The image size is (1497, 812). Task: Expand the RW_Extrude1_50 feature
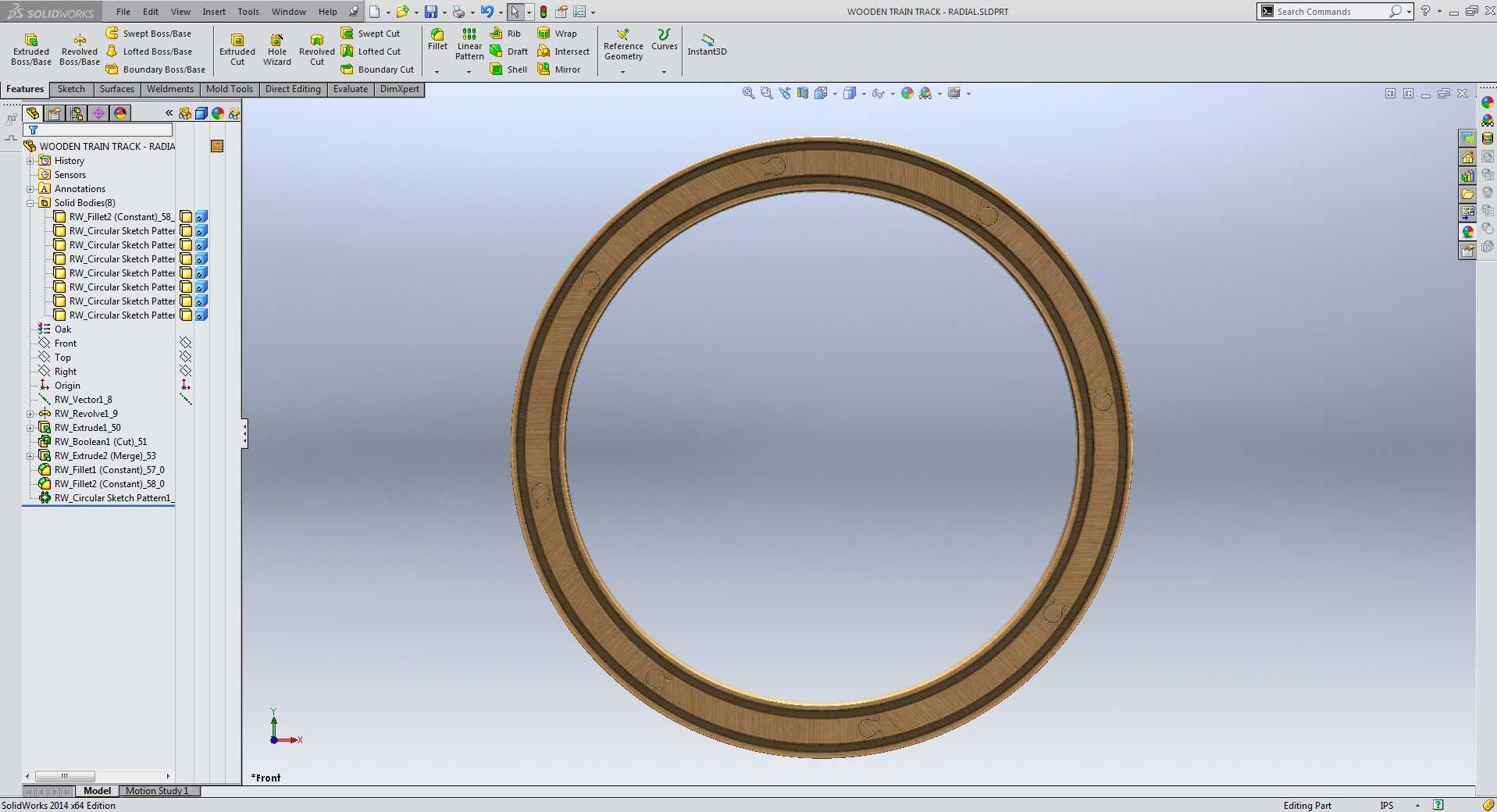(x=30, y=428)
